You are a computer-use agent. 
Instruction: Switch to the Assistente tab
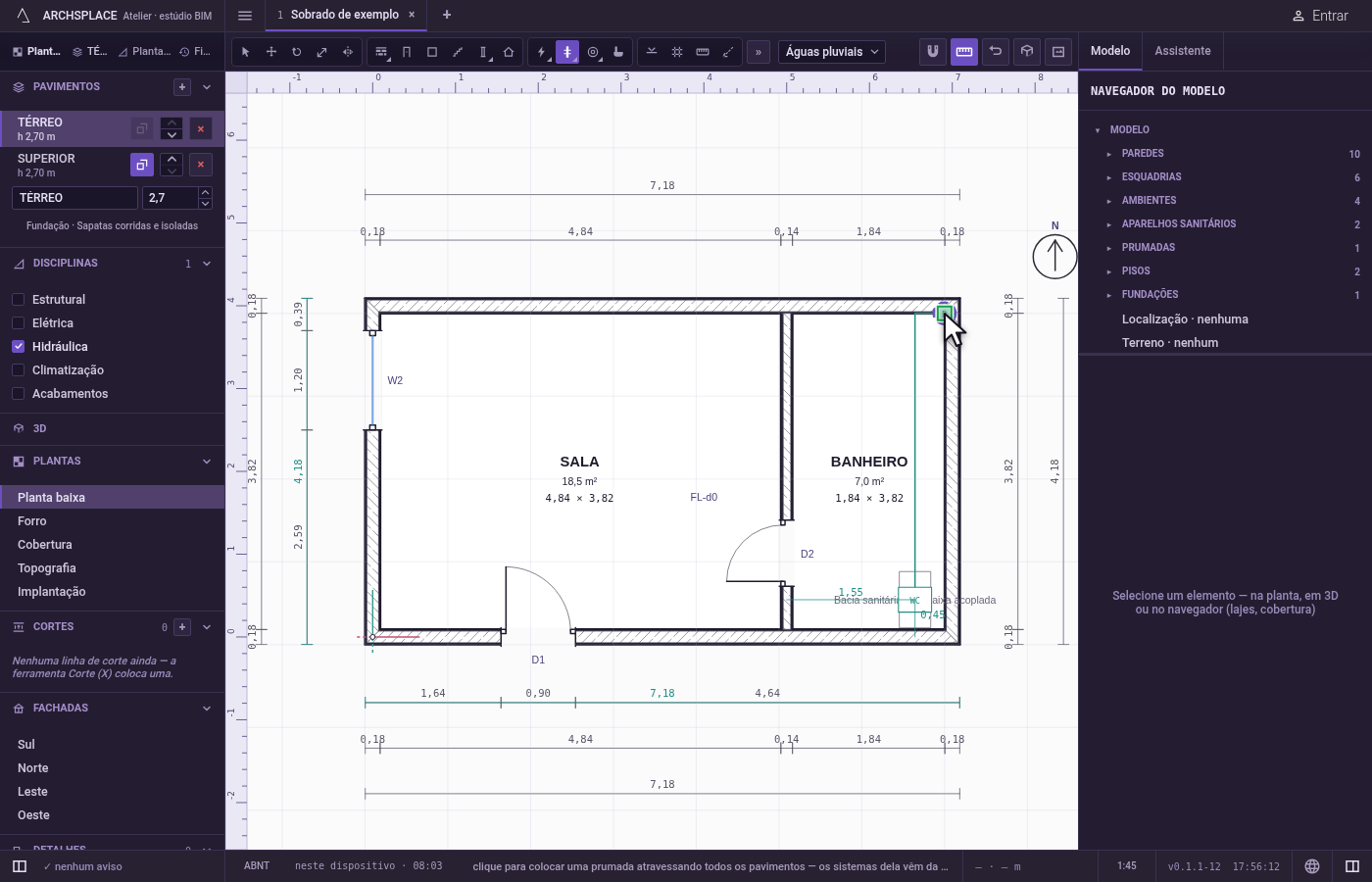coord(1182,51)
